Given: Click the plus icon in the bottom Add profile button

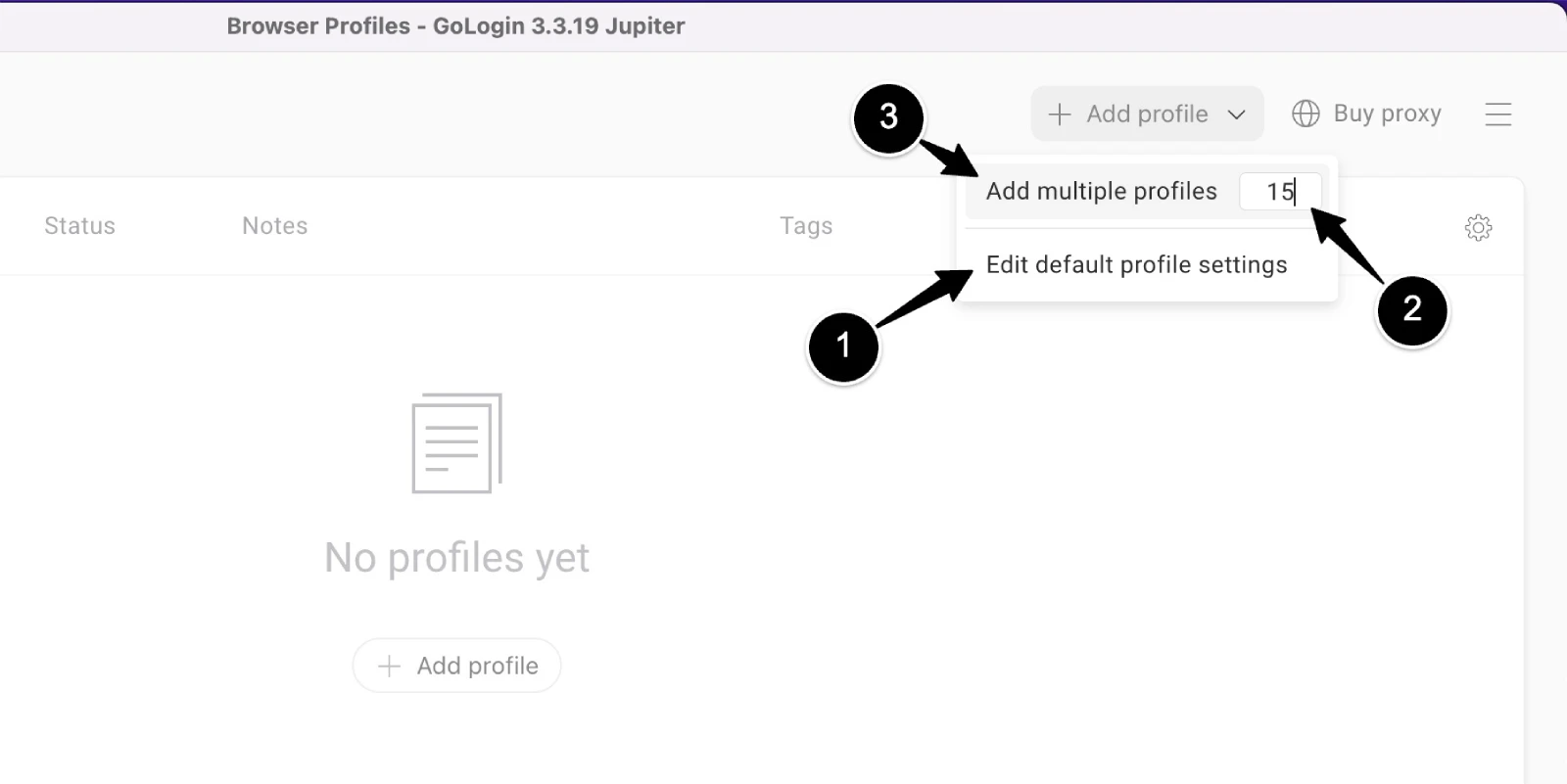Looking at the screenshot, I should click(391, 665).
